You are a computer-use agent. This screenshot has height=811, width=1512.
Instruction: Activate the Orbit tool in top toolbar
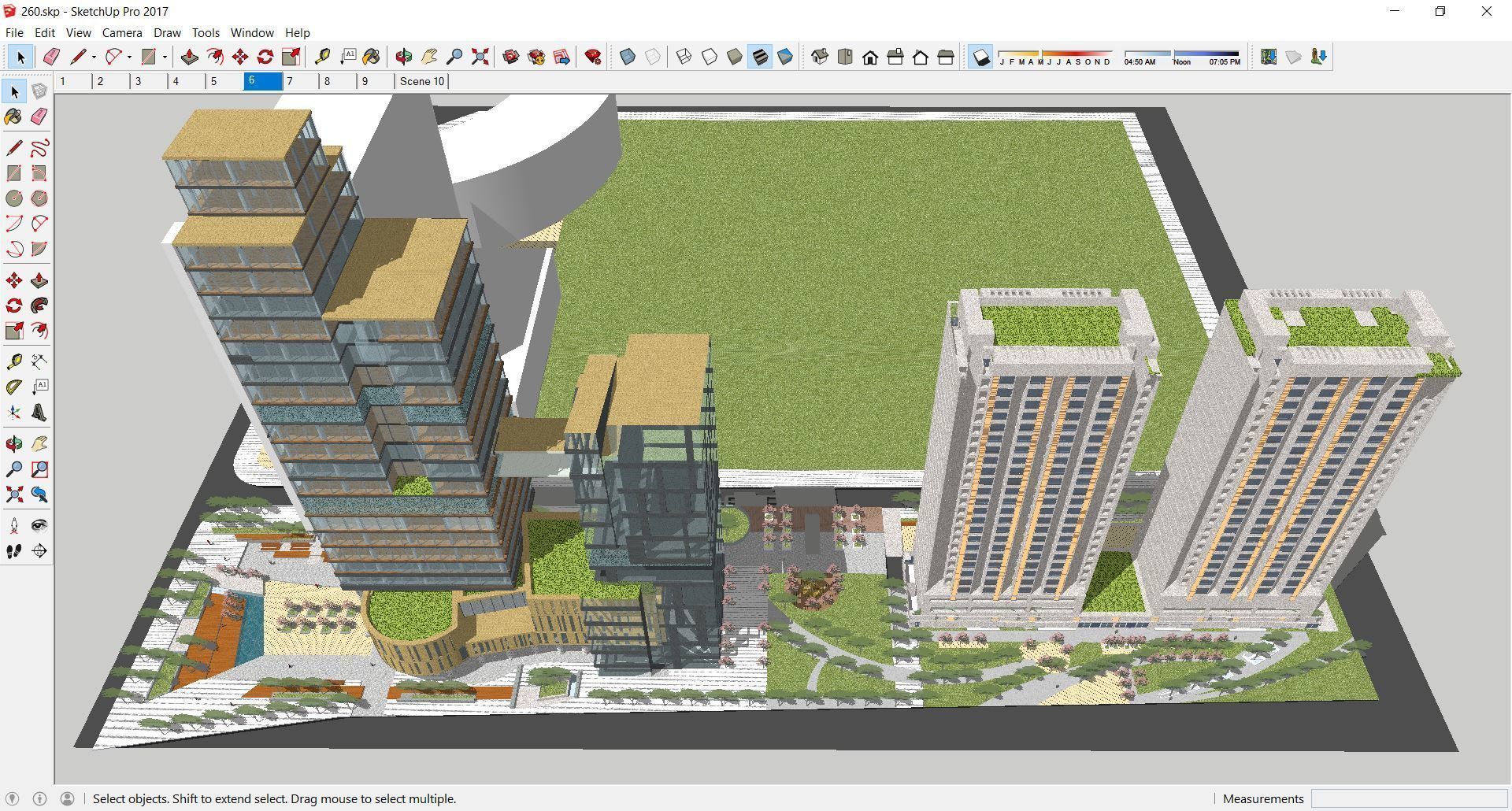tap(404, 57)
